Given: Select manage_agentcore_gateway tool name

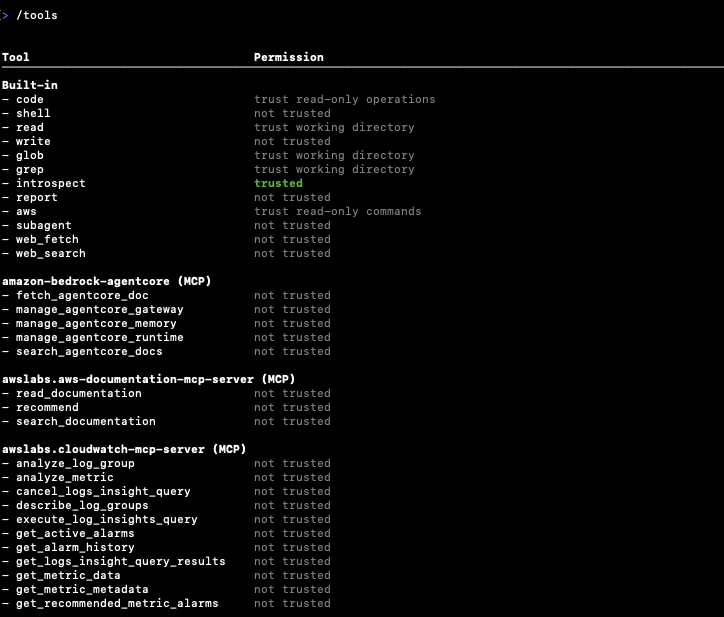Looking at the screenshot, I should 100,309.
